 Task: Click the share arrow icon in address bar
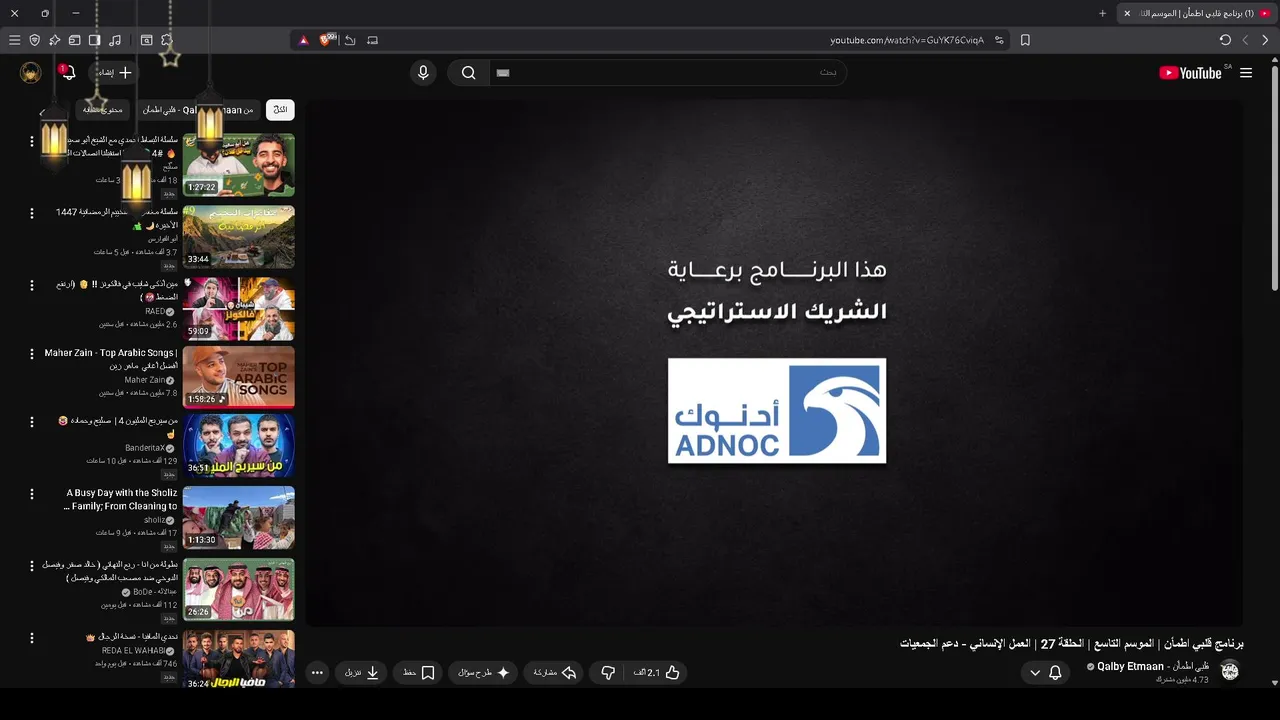350,40
